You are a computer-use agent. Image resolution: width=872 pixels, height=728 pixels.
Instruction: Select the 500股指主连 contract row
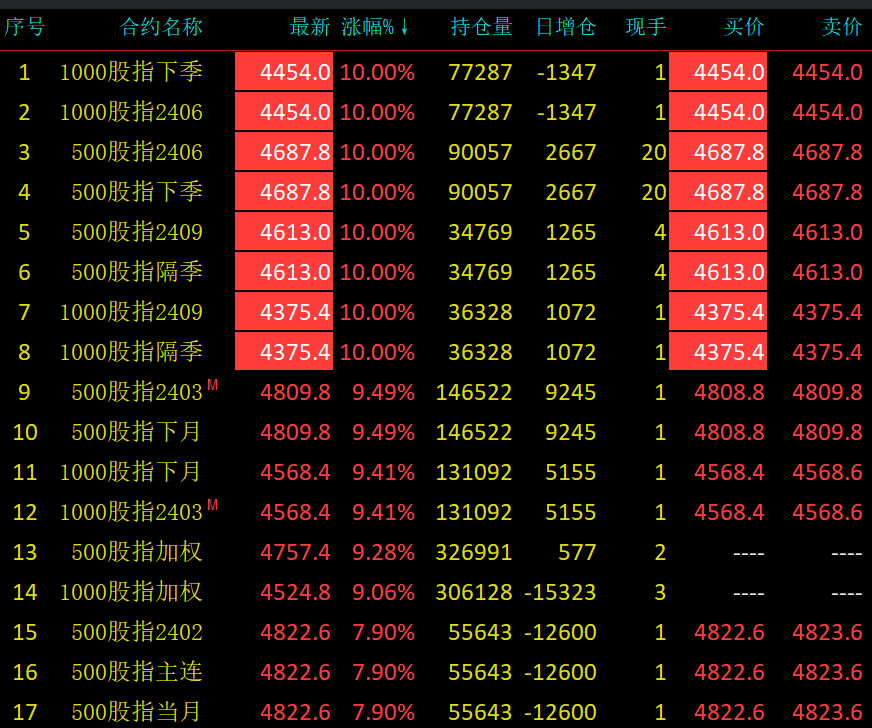[137, 672]
